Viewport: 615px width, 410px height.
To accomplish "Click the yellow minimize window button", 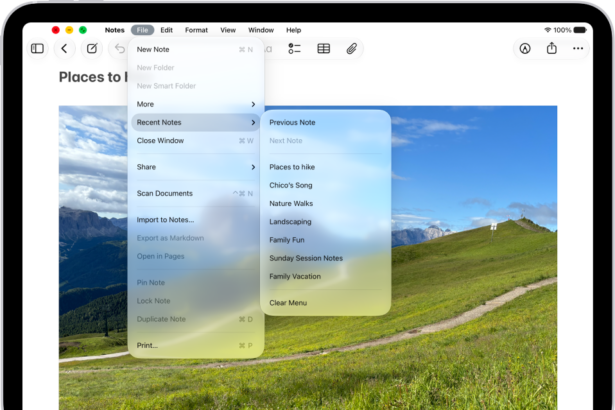I will coord(69,30).
